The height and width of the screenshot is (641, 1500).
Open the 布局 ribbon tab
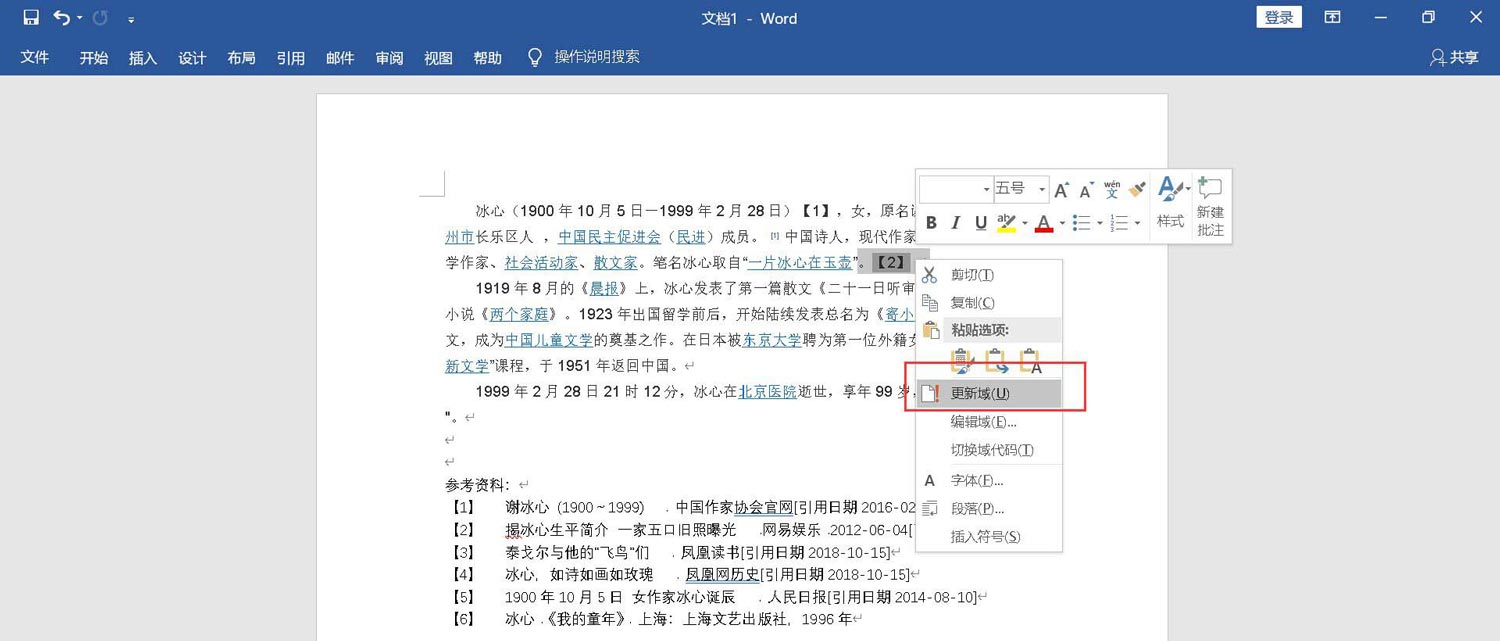click(x=241, y=58)
